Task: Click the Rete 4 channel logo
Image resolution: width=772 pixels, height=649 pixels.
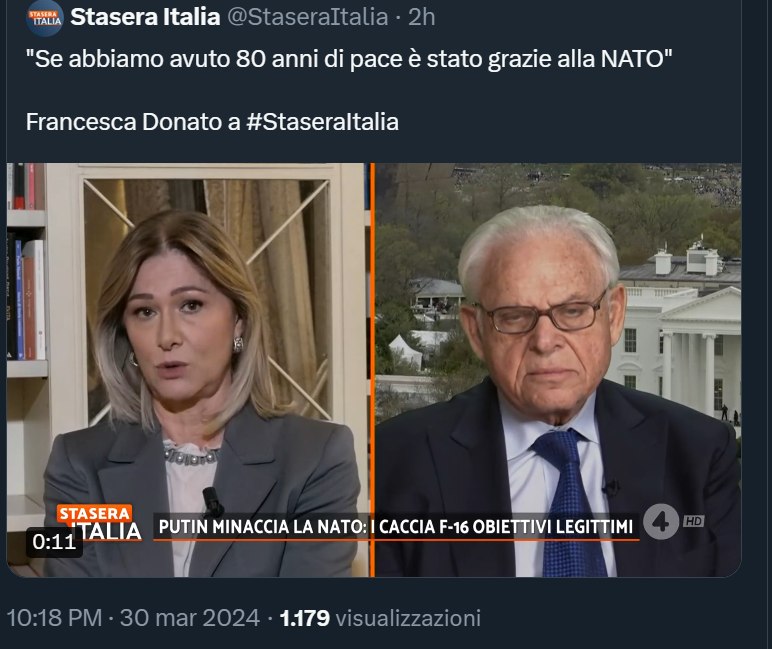Action: pyautogui.click(x=661, y=522)
